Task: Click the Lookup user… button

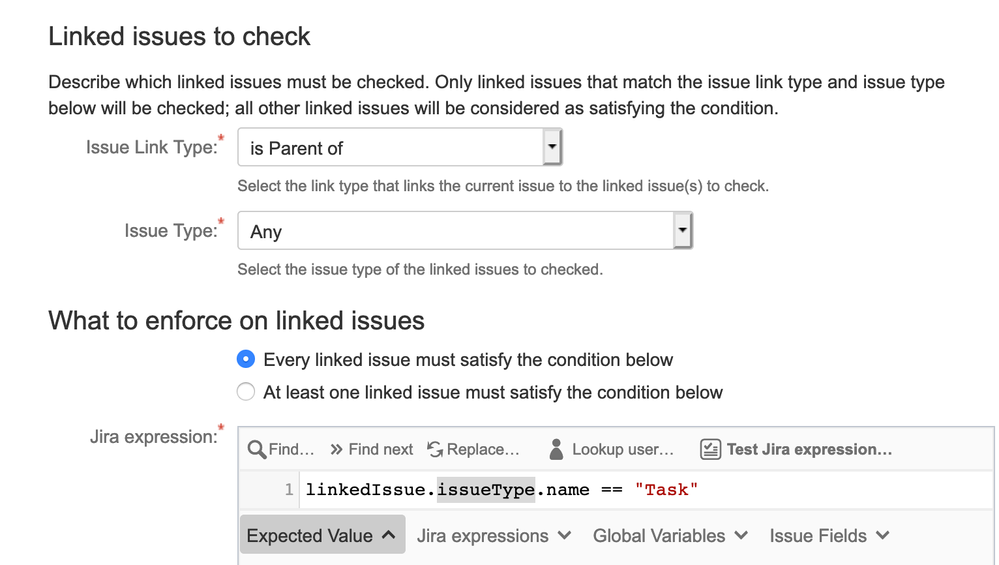Action: [x=611, y=449]
